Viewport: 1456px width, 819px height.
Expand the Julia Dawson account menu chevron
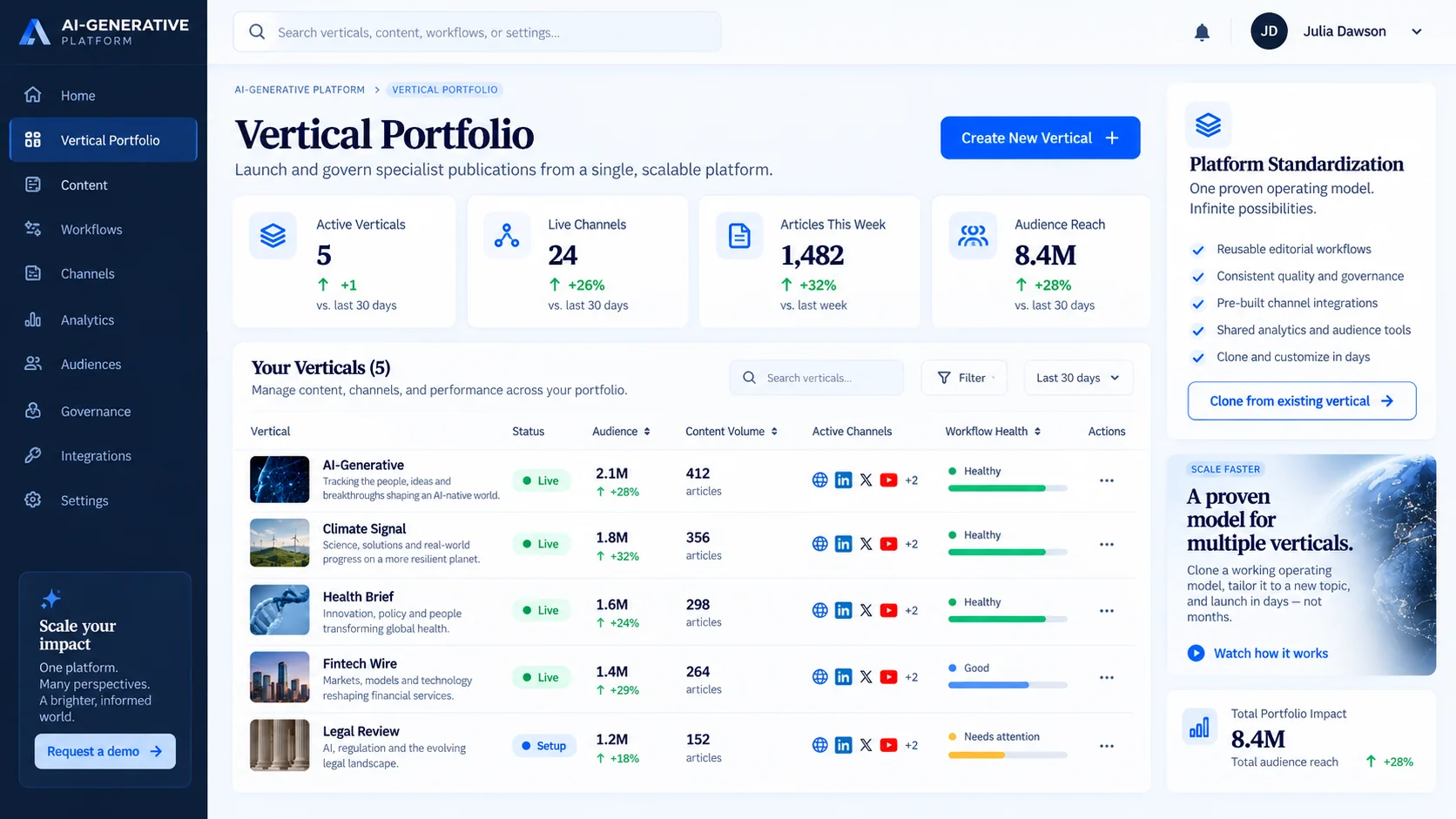coord(1417,32)
